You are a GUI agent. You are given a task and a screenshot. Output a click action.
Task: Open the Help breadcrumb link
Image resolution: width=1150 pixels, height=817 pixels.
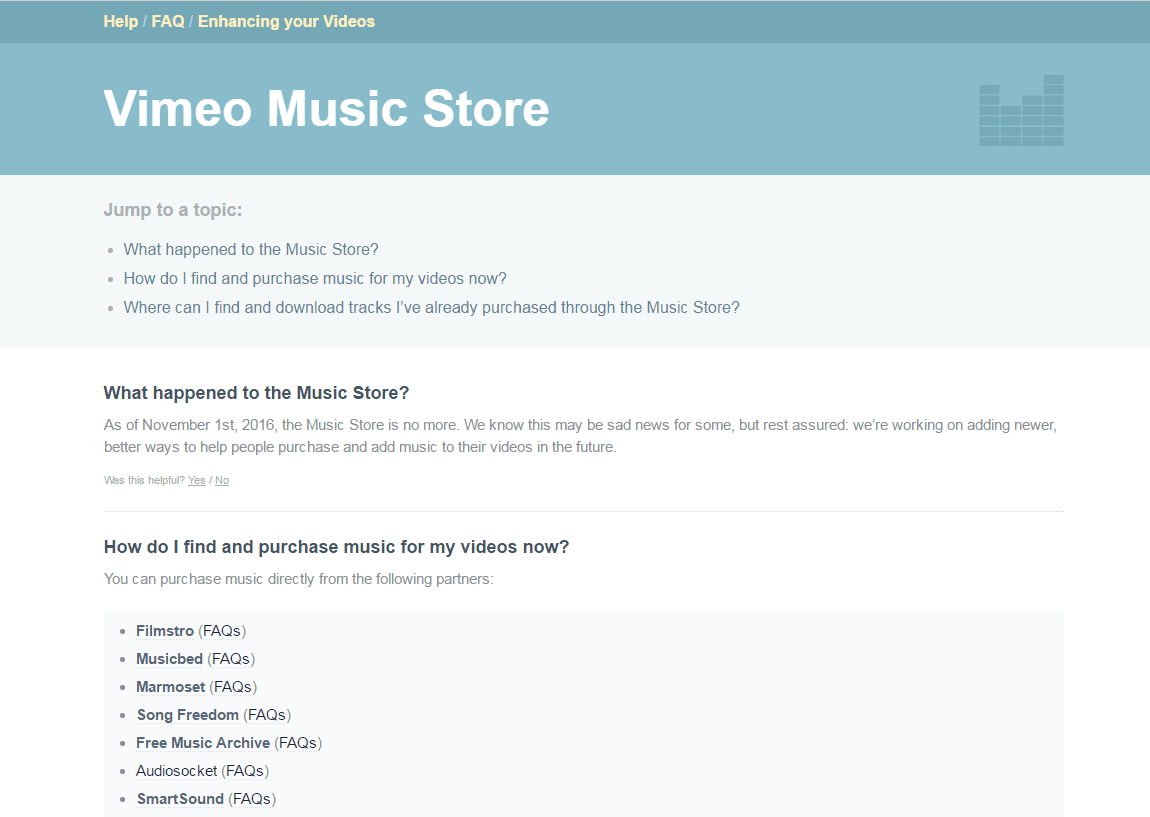pos(120,21)
